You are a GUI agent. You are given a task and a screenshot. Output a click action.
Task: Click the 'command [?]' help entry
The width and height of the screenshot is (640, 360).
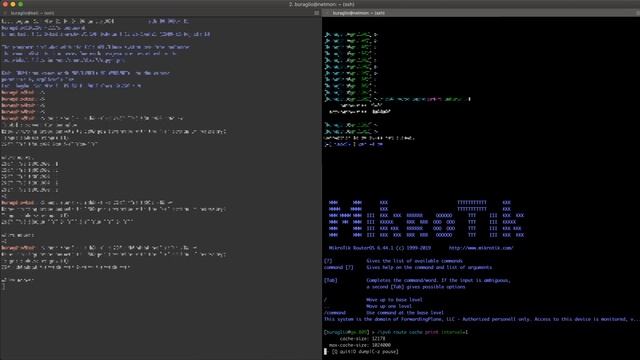[338, 267]
